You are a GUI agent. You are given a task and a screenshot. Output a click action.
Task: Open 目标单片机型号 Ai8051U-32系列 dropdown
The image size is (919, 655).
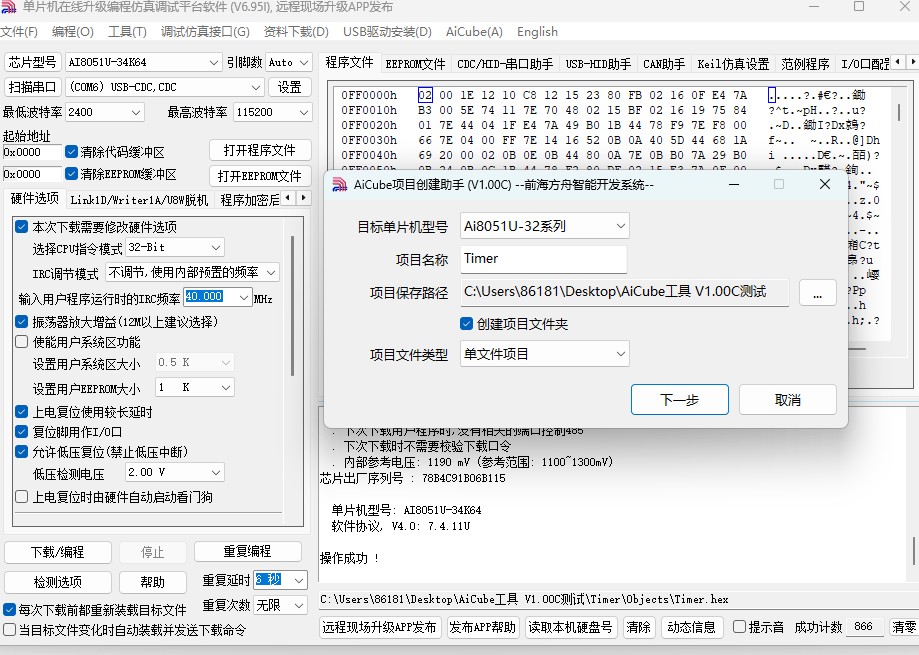tap(544, 226)
